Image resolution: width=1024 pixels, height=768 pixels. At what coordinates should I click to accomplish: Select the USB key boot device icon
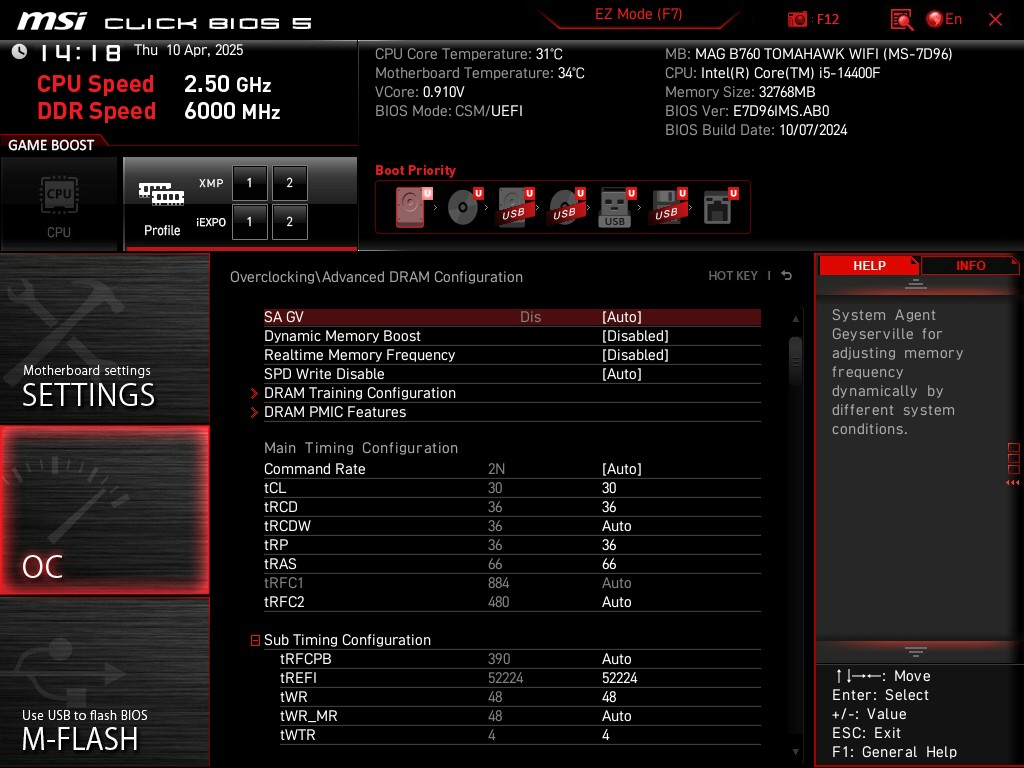pyautogui.click(x=616, y=207)
